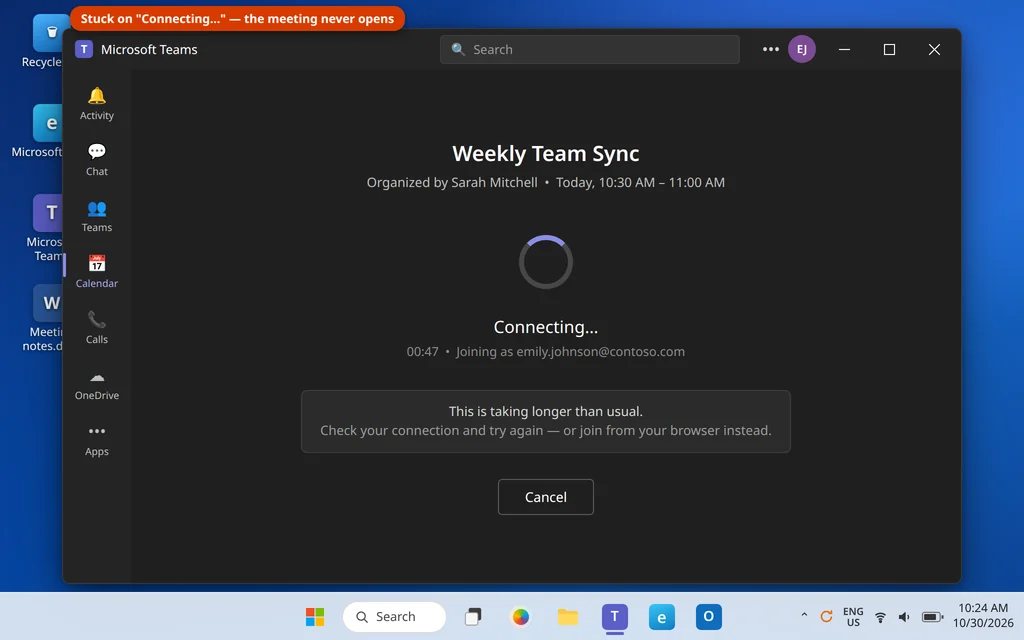
Task: Click the Microsoft Teams logo in title bar
Action: [x=84, y=50]
